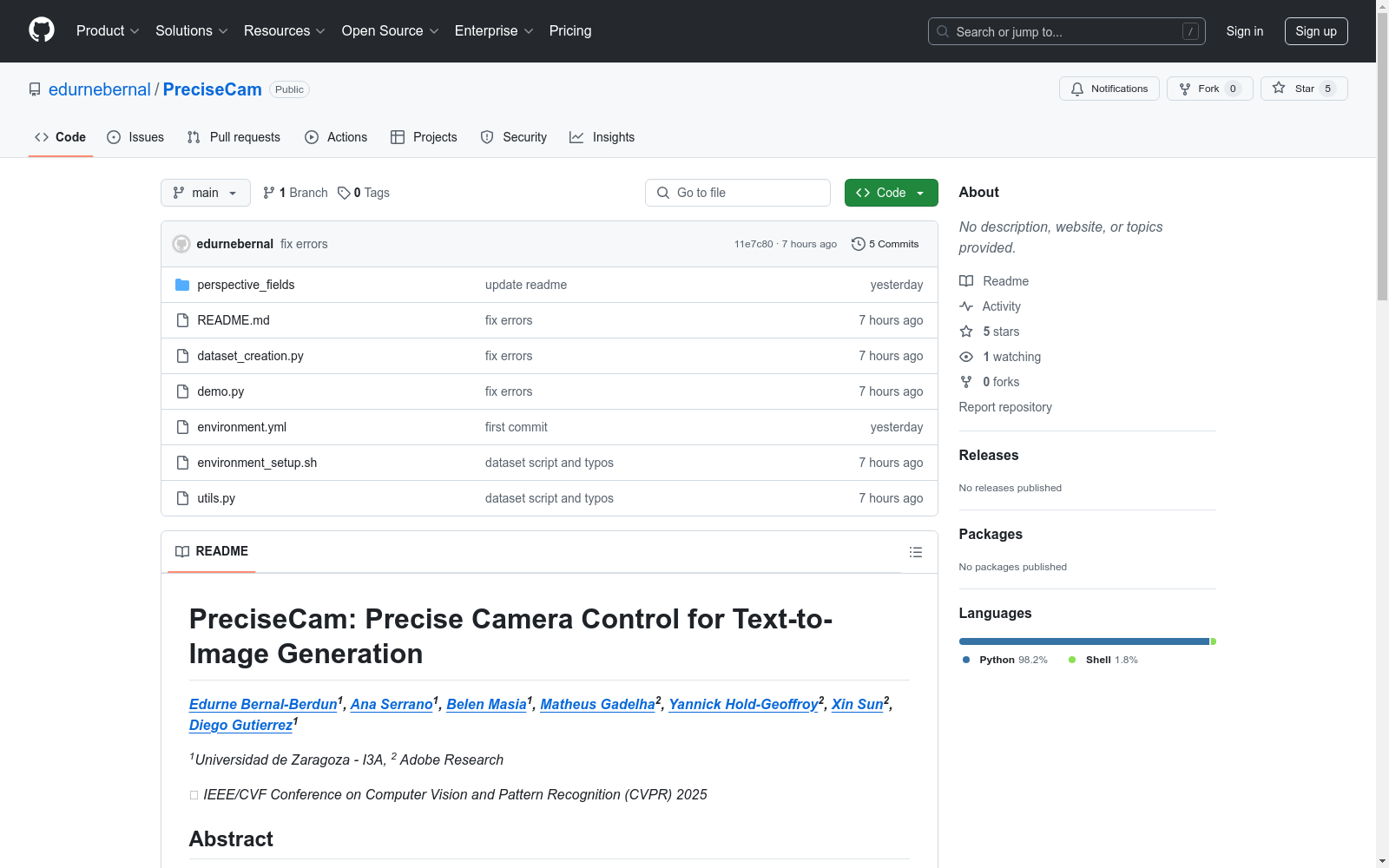Click the Releases heading link
Screen dimensions: 1389x868
click(989, 455)
